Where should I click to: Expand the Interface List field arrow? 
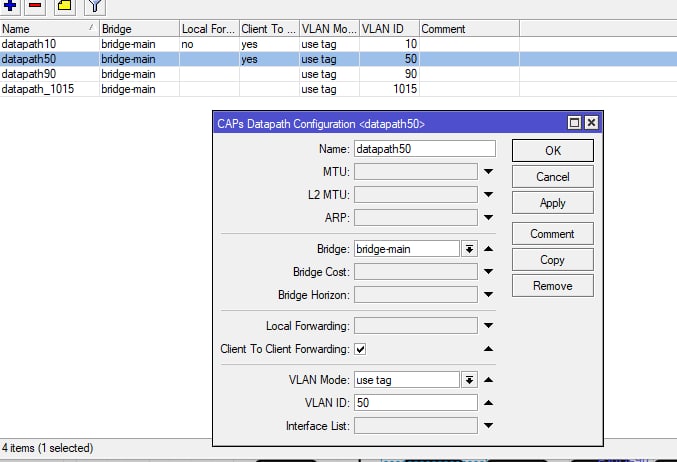pos(488,425)
